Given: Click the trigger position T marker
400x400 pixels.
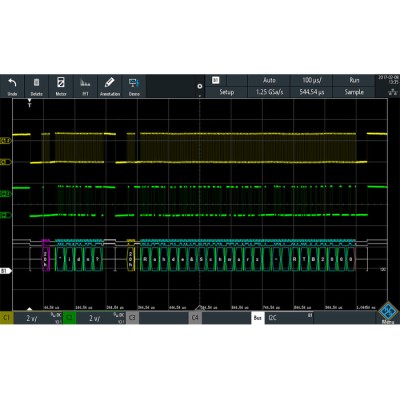Looking at the screenshot, I should pos(29,103).
